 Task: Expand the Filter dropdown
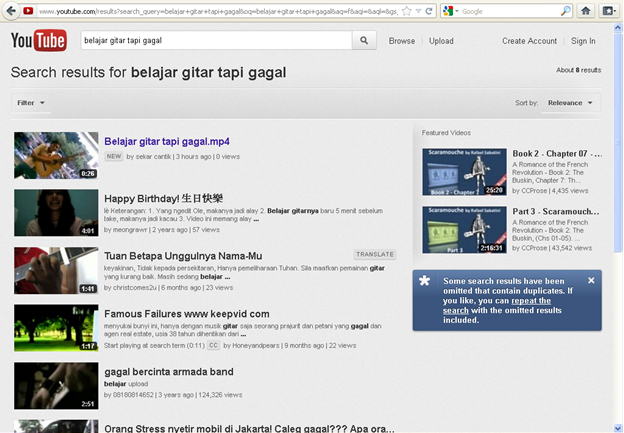[x=31, y=103]
